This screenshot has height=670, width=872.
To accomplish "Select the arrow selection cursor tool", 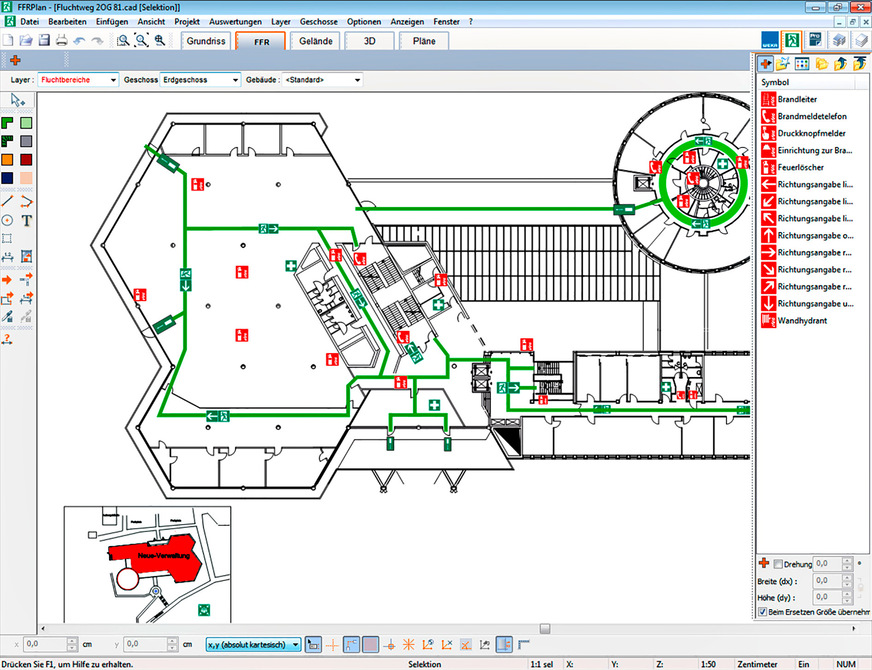I will (x=17, y=101).
